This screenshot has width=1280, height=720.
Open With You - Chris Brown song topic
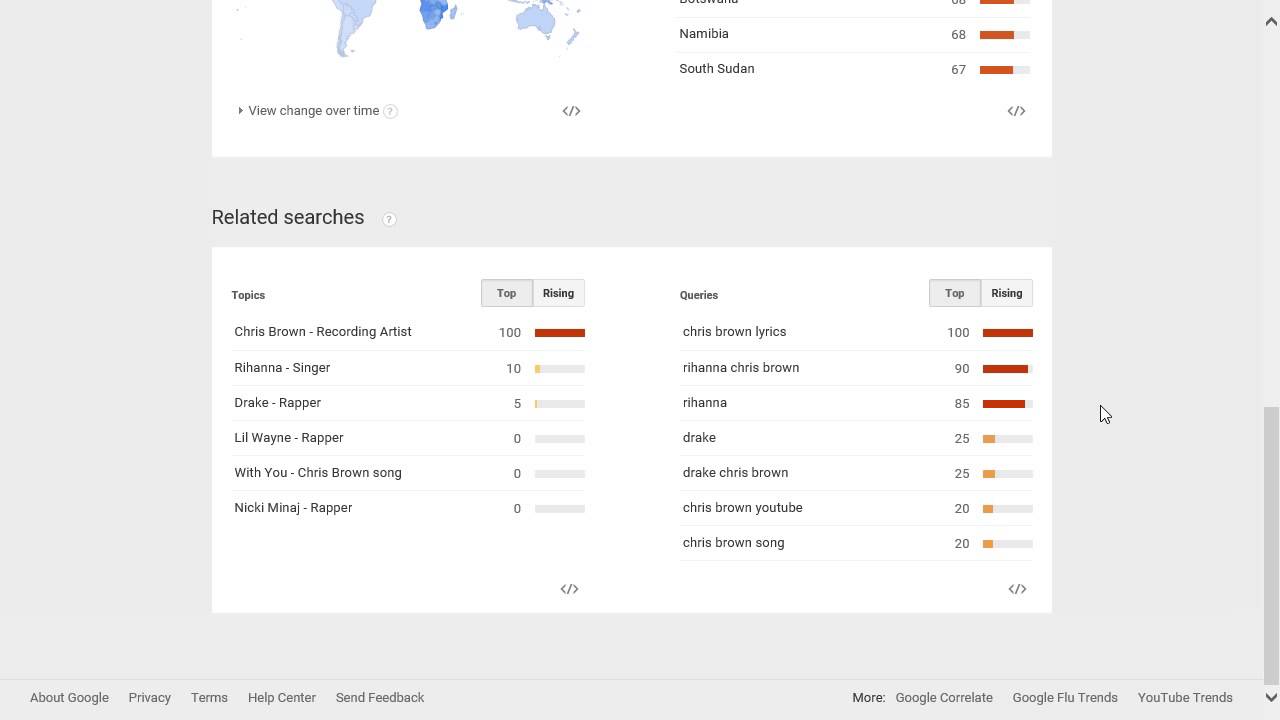click(x=318, y=473)
